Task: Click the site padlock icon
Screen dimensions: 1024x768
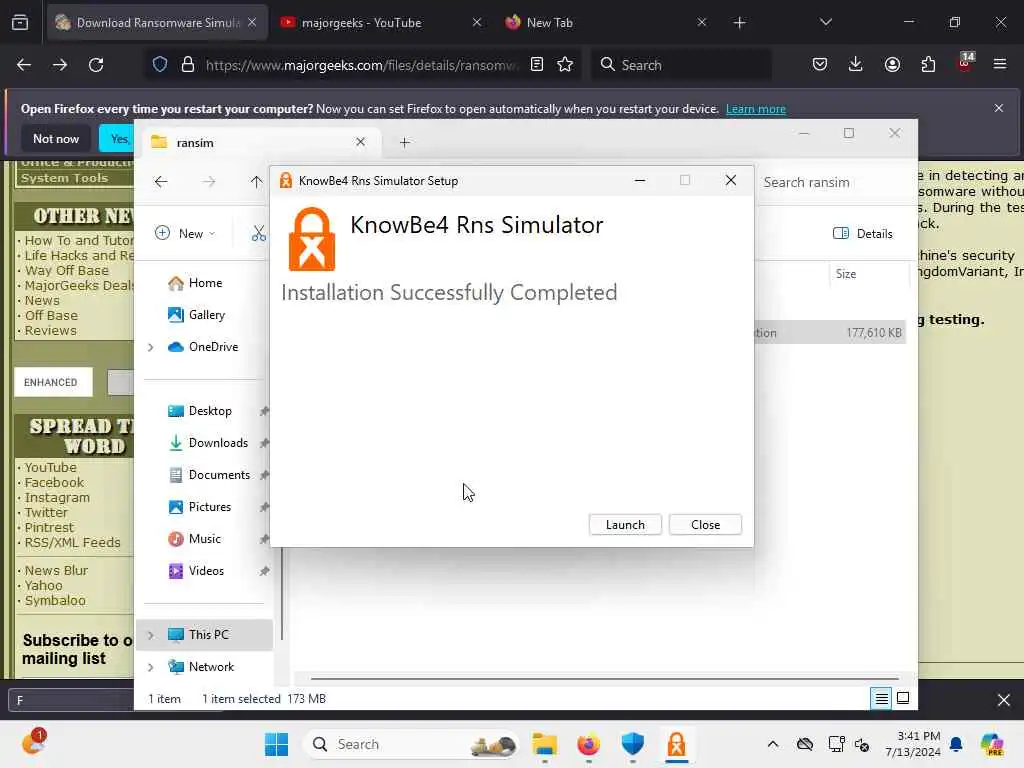Action: coord(188,65)
